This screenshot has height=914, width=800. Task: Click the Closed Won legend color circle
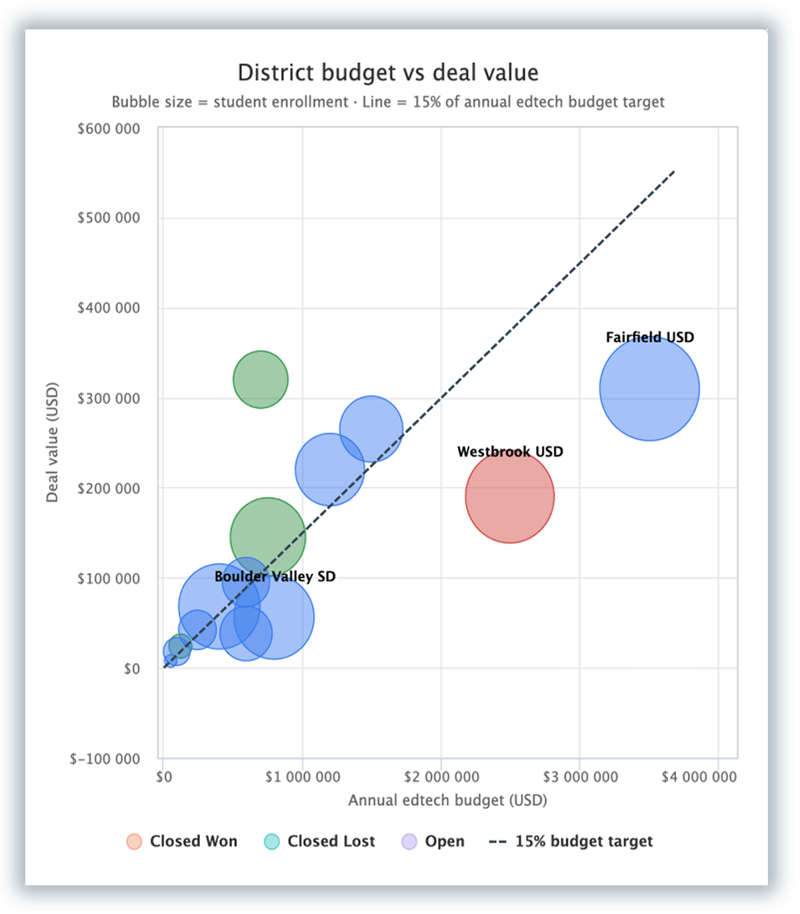click(x=134, y=842)
